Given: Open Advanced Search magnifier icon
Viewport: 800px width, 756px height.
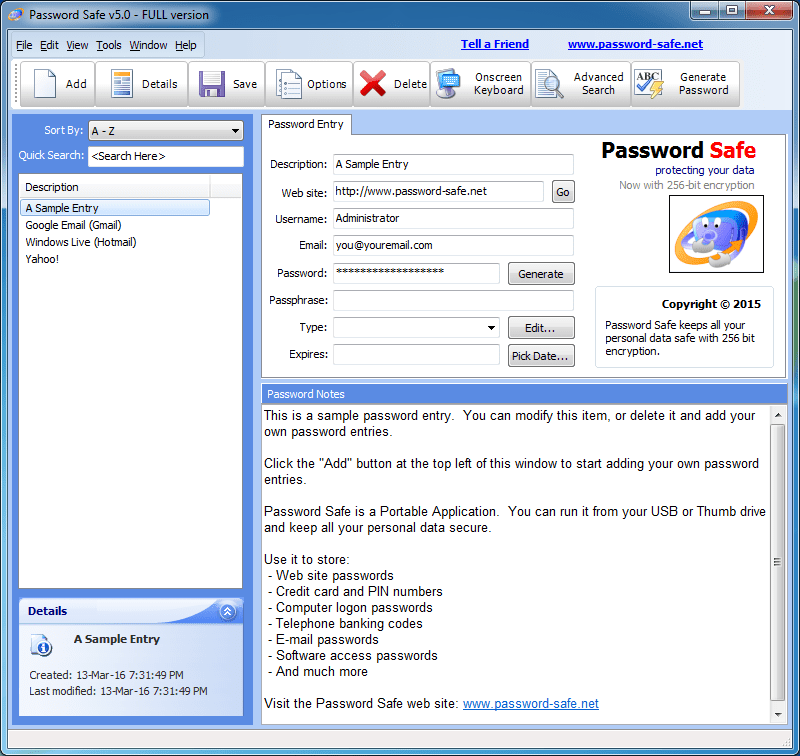Looking at the screenshot, I should coord(549,84).
